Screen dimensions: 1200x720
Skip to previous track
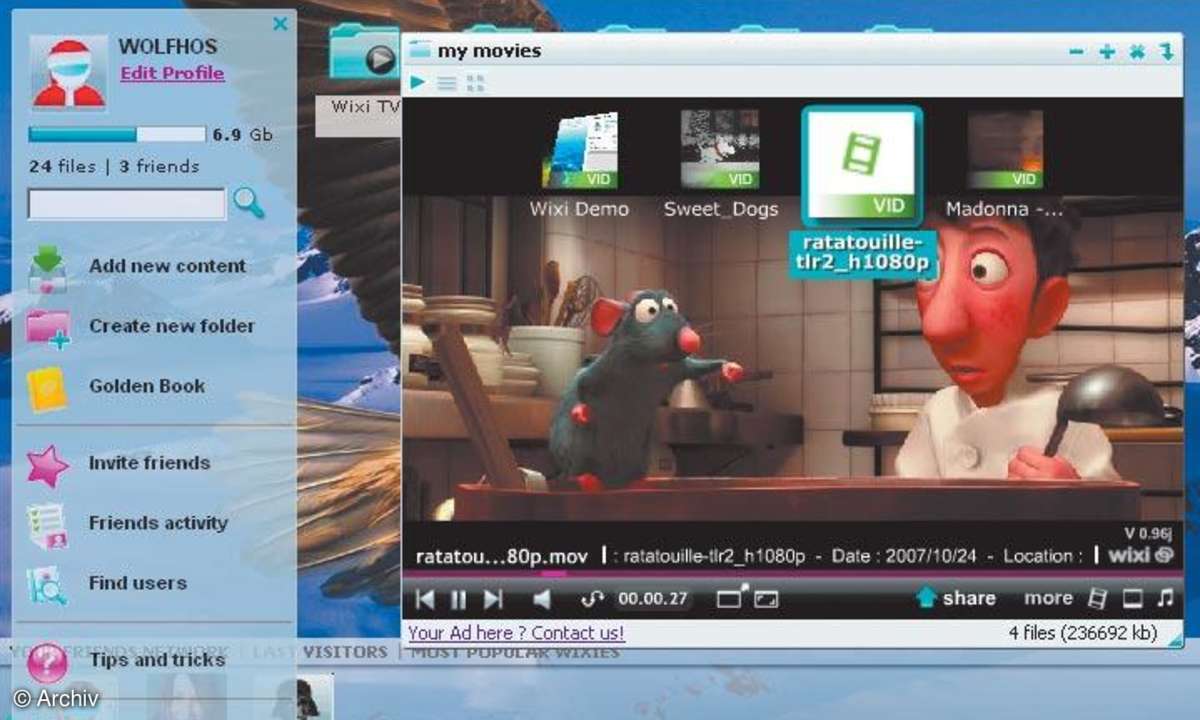point(425,599)
